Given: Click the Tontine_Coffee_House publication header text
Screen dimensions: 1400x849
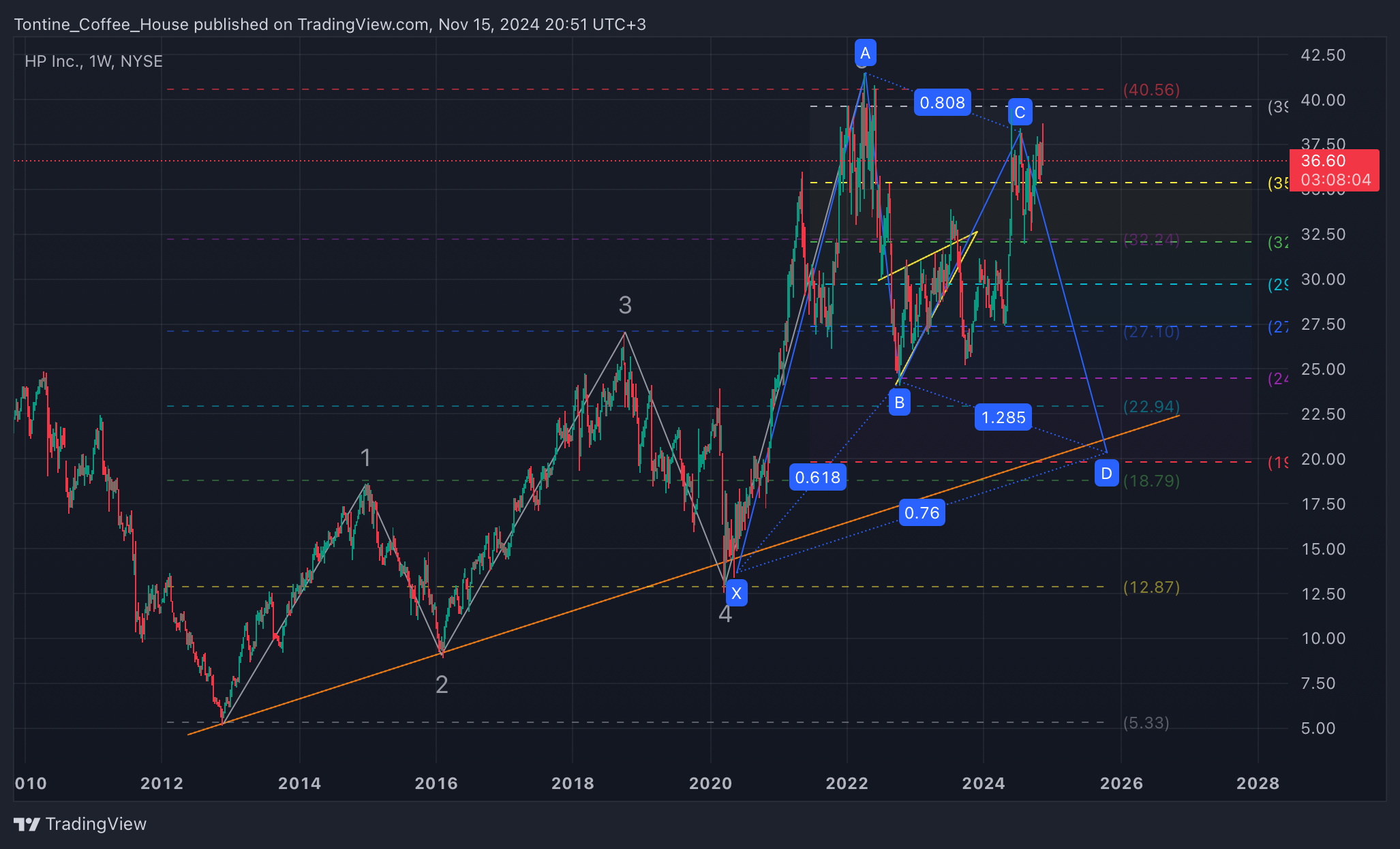Looking at the screenshot, I should [330, 25].
